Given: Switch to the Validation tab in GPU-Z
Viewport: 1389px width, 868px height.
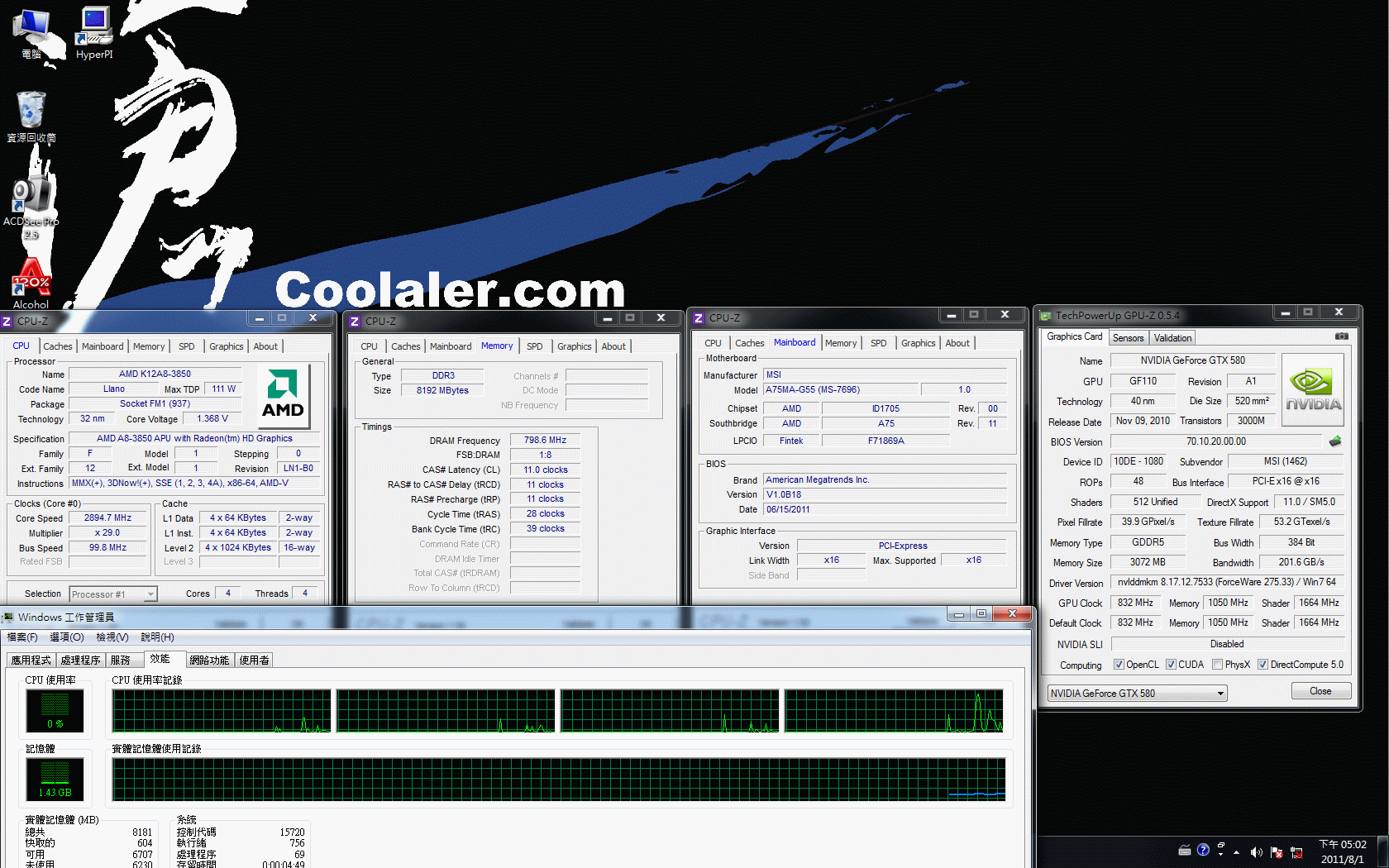Looking at the screenshot, I should [x=1172, y=338].
